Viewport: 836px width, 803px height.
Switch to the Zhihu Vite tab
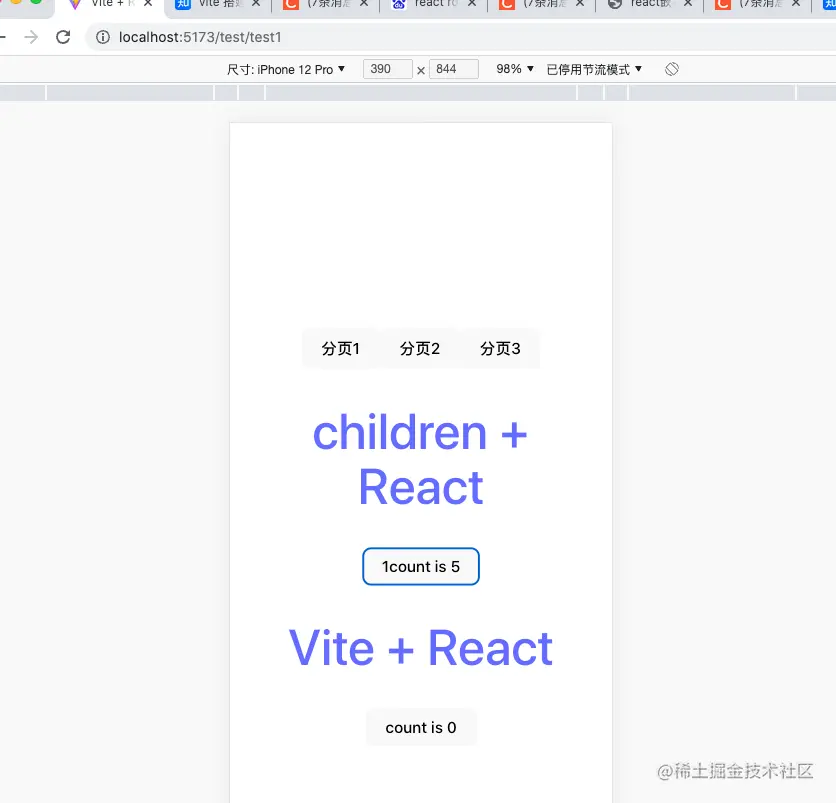(217, 4)
